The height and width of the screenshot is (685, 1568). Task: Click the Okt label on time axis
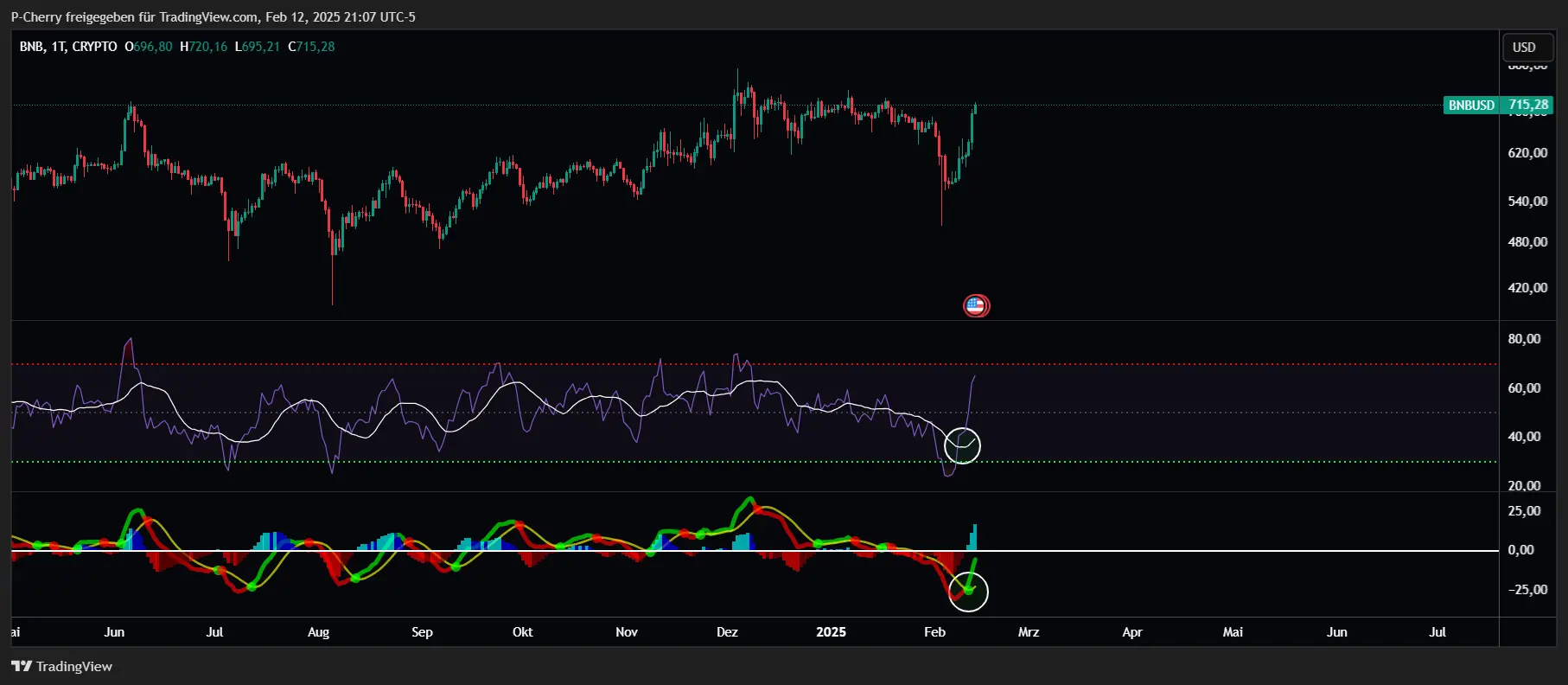[x=522, y=632]
